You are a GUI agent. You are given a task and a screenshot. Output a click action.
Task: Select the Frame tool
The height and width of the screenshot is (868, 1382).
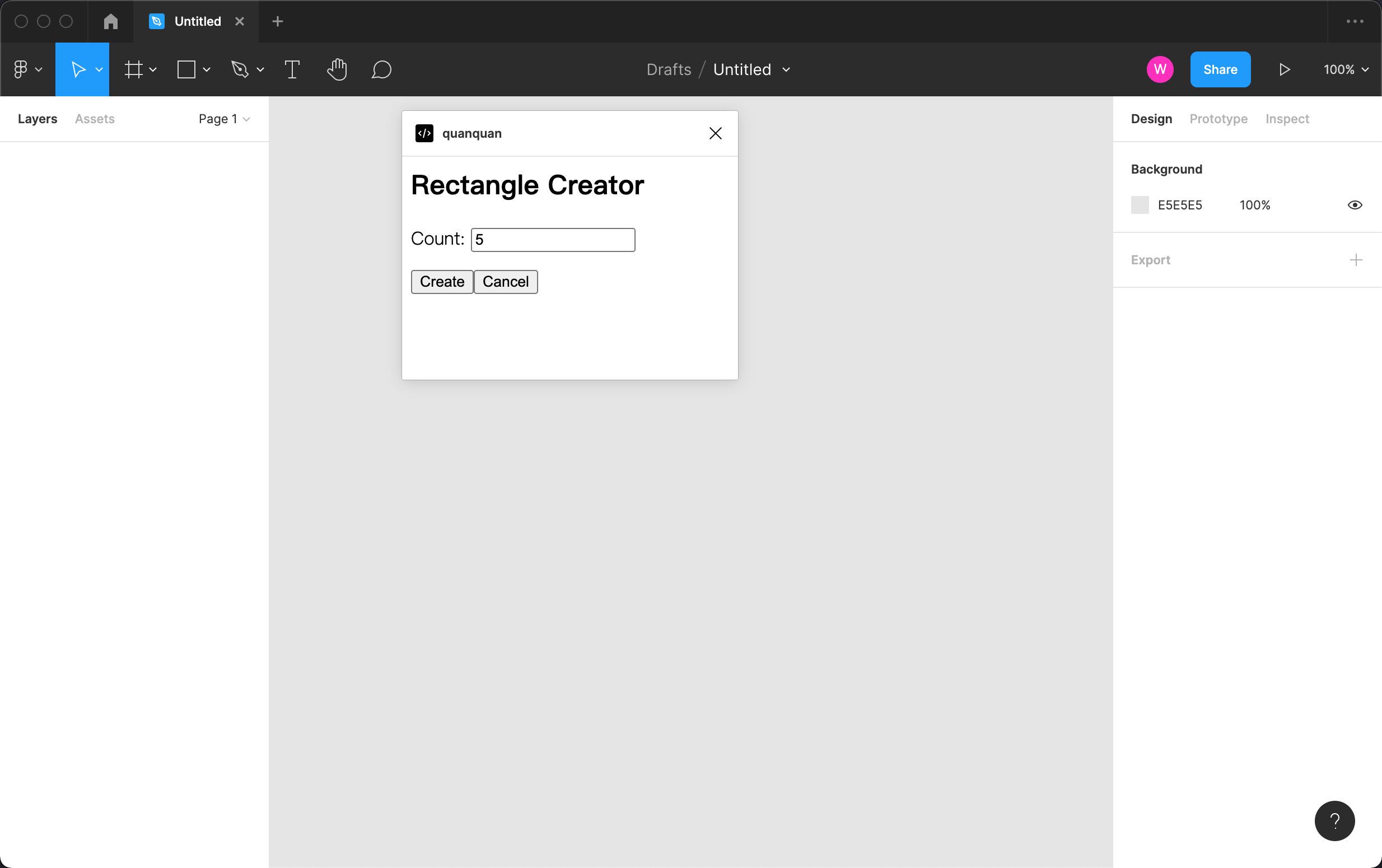point(134,69)
